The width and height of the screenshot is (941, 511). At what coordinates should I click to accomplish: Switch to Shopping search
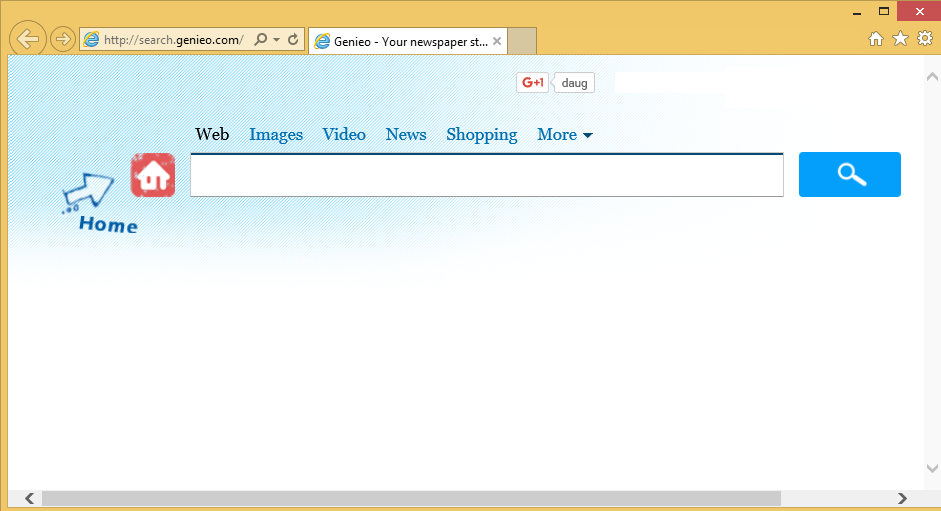(x=482, y=135)
